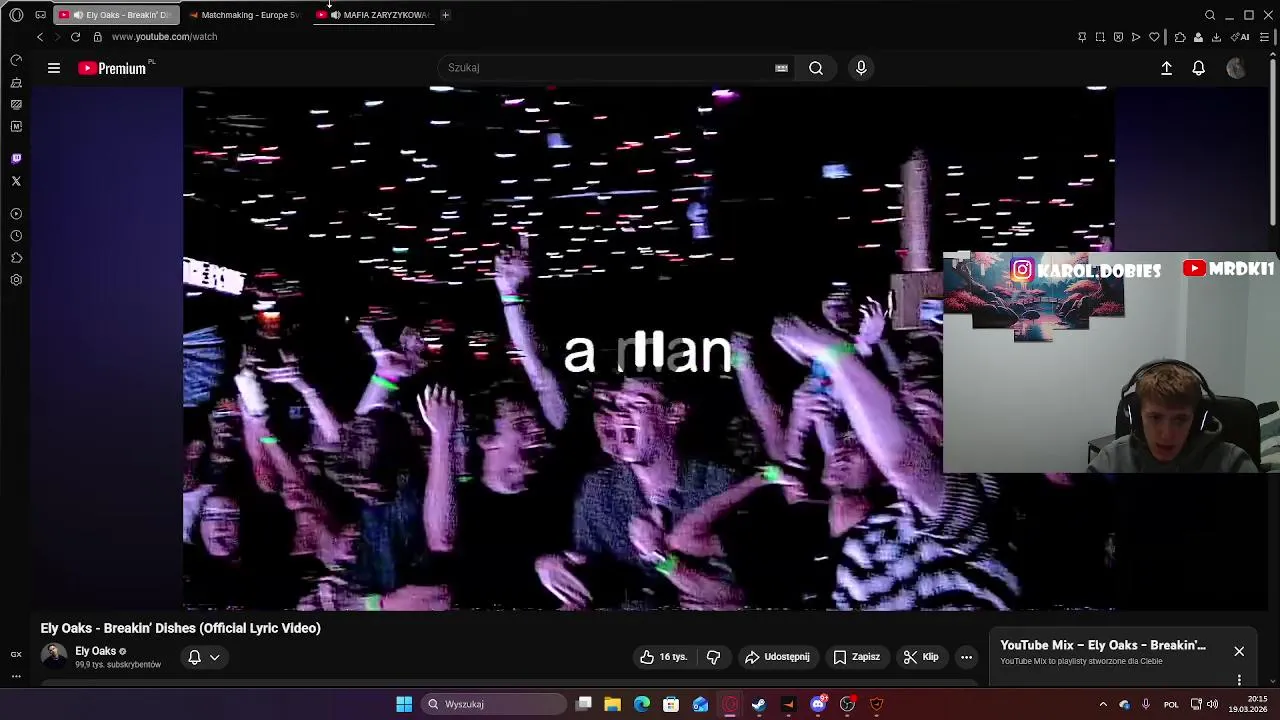Show hidden system tray icons chevron
This screenshot has height=720, width=1280.
1103,704
